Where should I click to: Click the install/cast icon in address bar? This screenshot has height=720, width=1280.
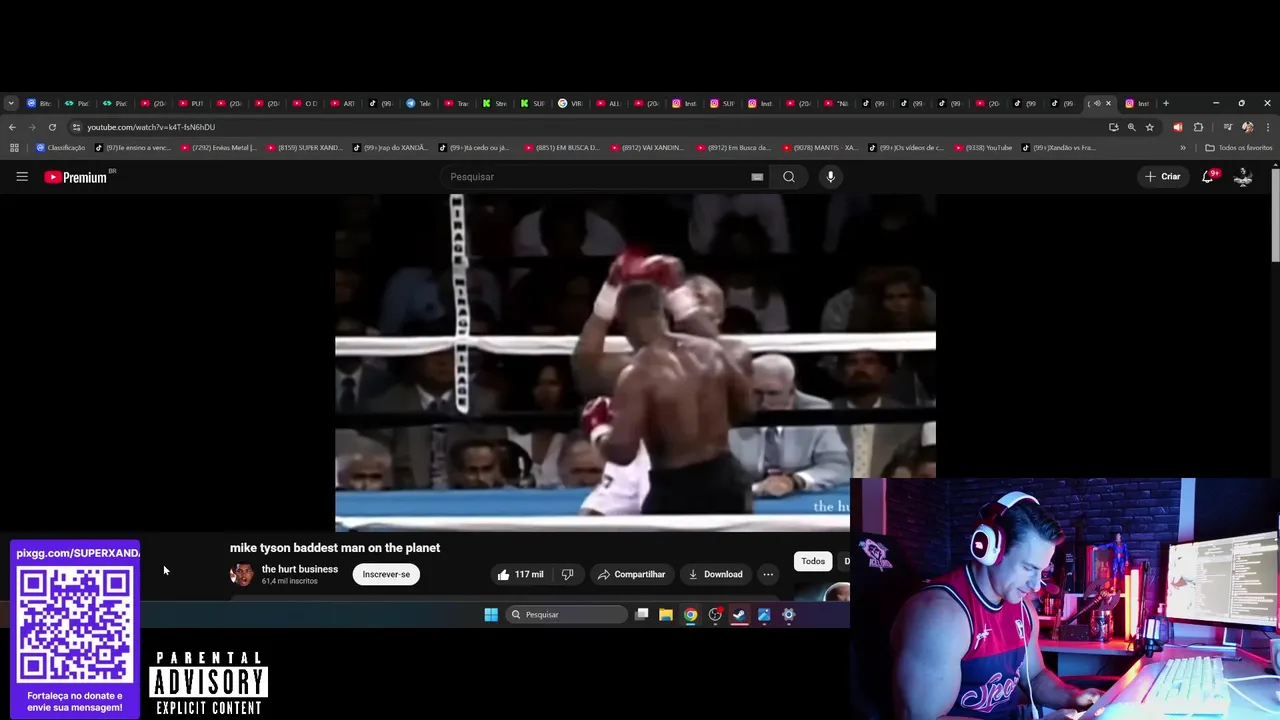(x=1114, y=127)
